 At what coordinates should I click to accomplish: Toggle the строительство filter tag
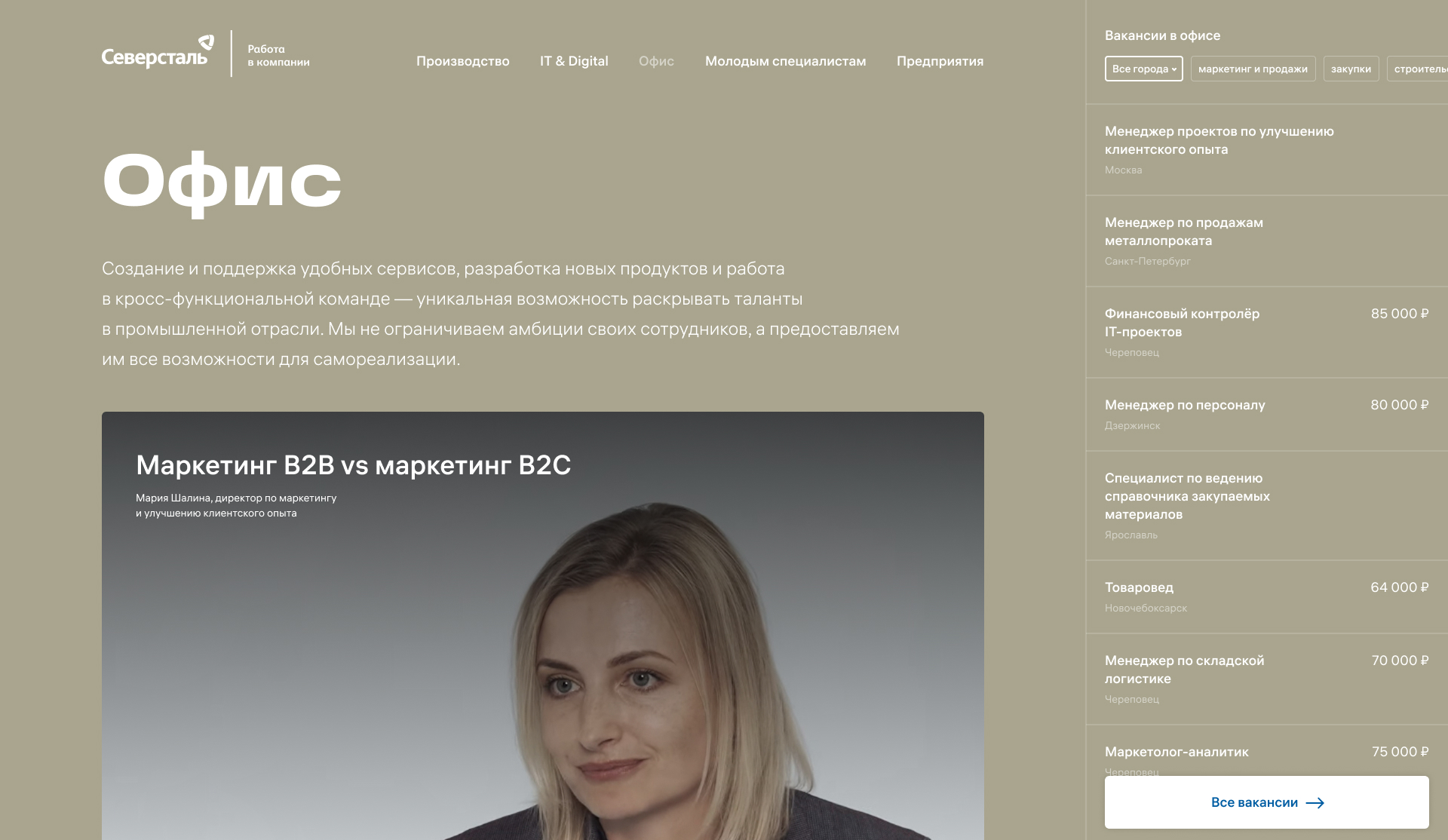1418,69
